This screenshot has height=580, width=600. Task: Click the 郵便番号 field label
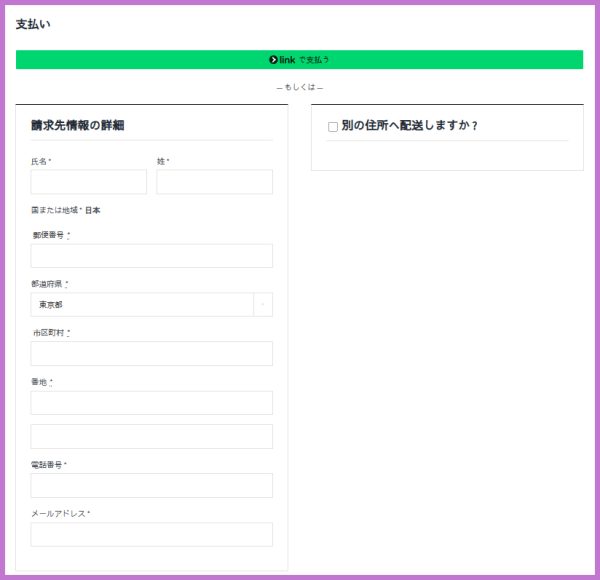(48, 235)
